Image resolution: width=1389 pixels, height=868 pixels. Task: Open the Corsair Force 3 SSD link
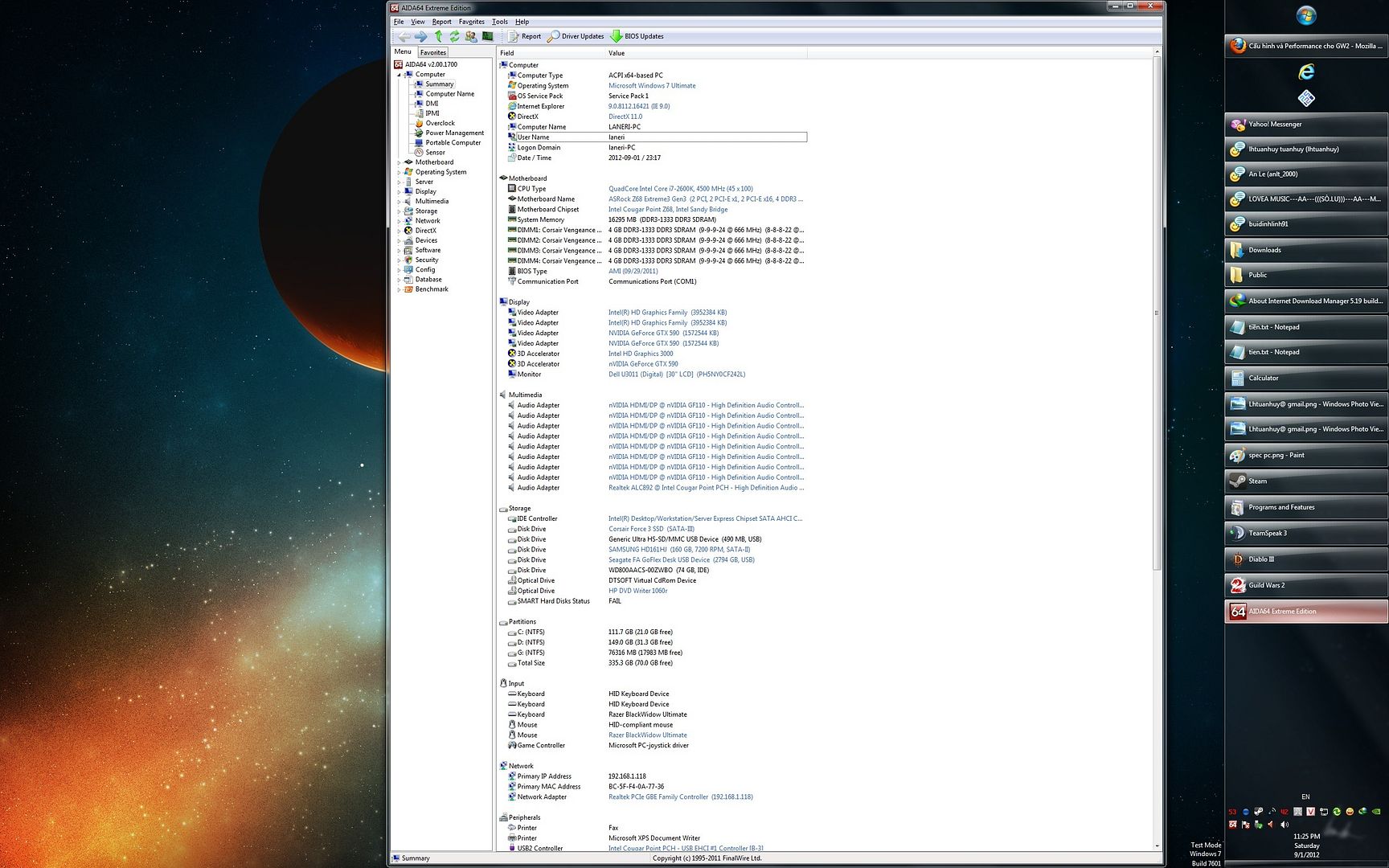coord(651,529)
